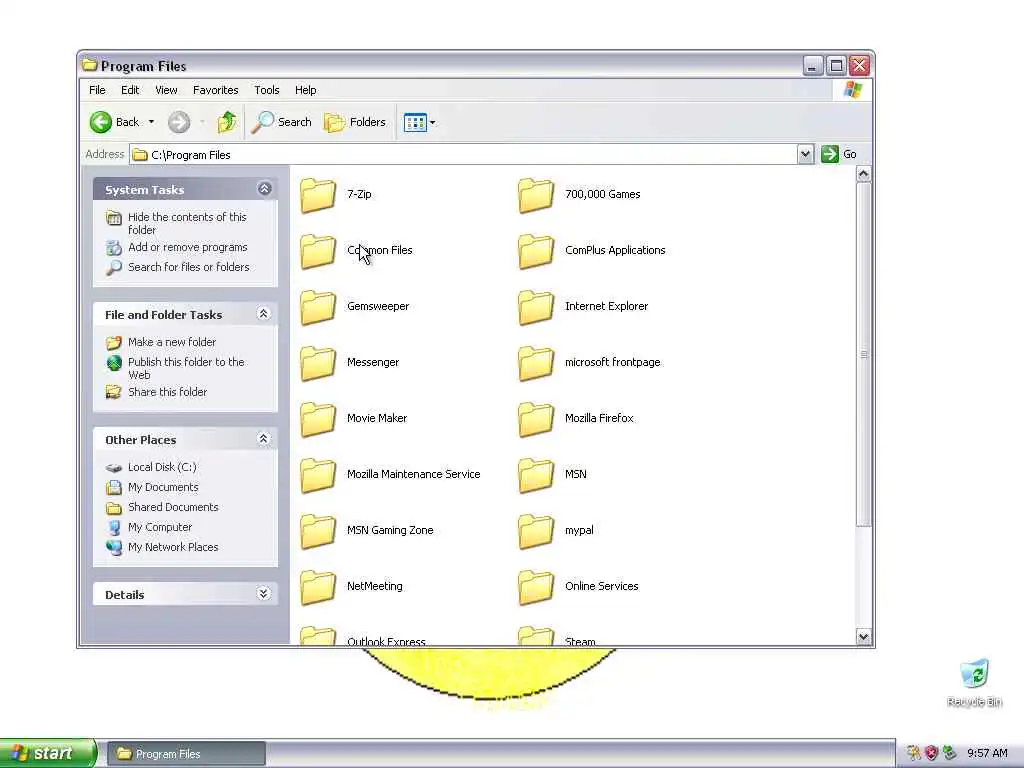Viewport: 1024px width, 768px height.
Task: Select the Mozilla Firefox folder icon
Action: (536, 419)
